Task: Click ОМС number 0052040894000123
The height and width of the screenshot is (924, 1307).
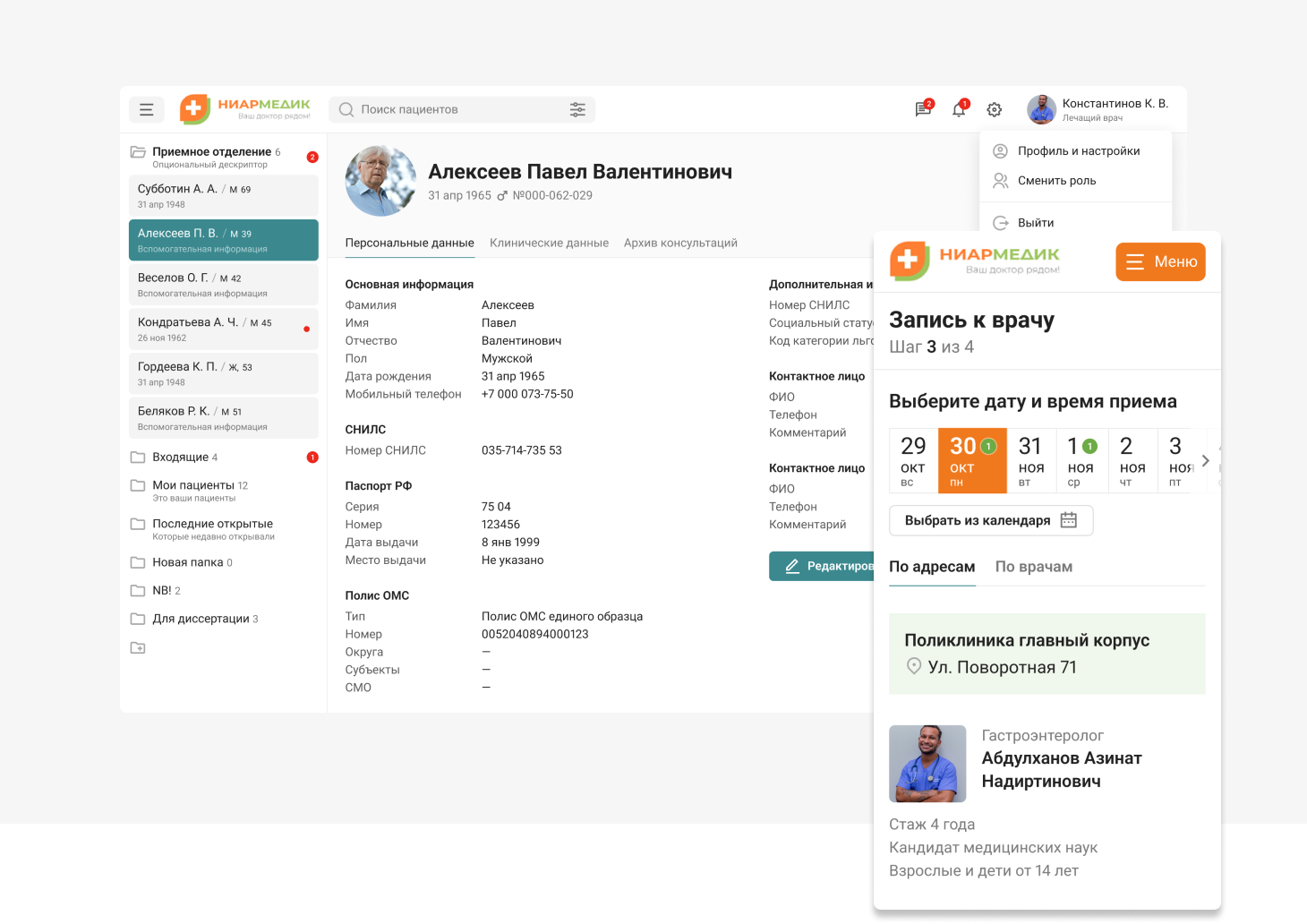Action: 535,634
